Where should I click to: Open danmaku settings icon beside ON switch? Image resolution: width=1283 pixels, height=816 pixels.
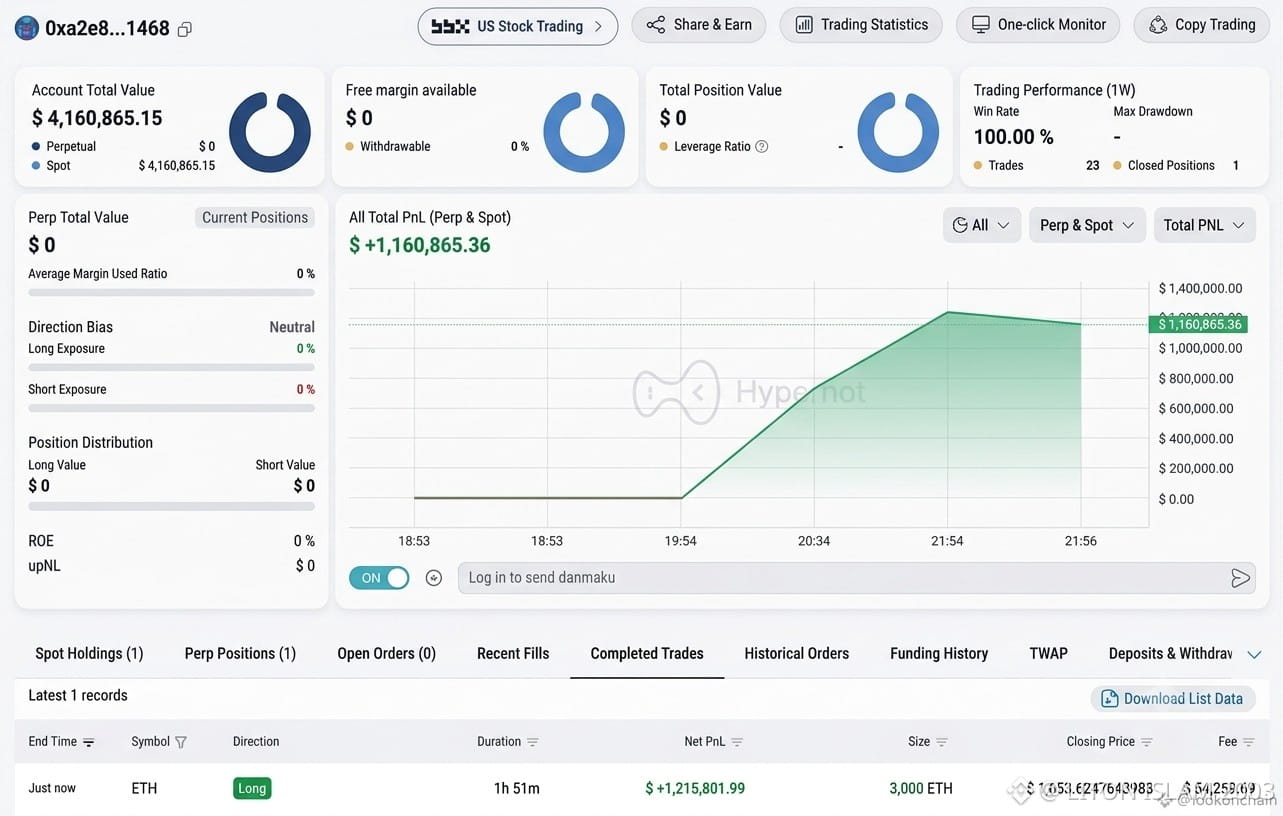pyautogui.click(x=434, y=578)
